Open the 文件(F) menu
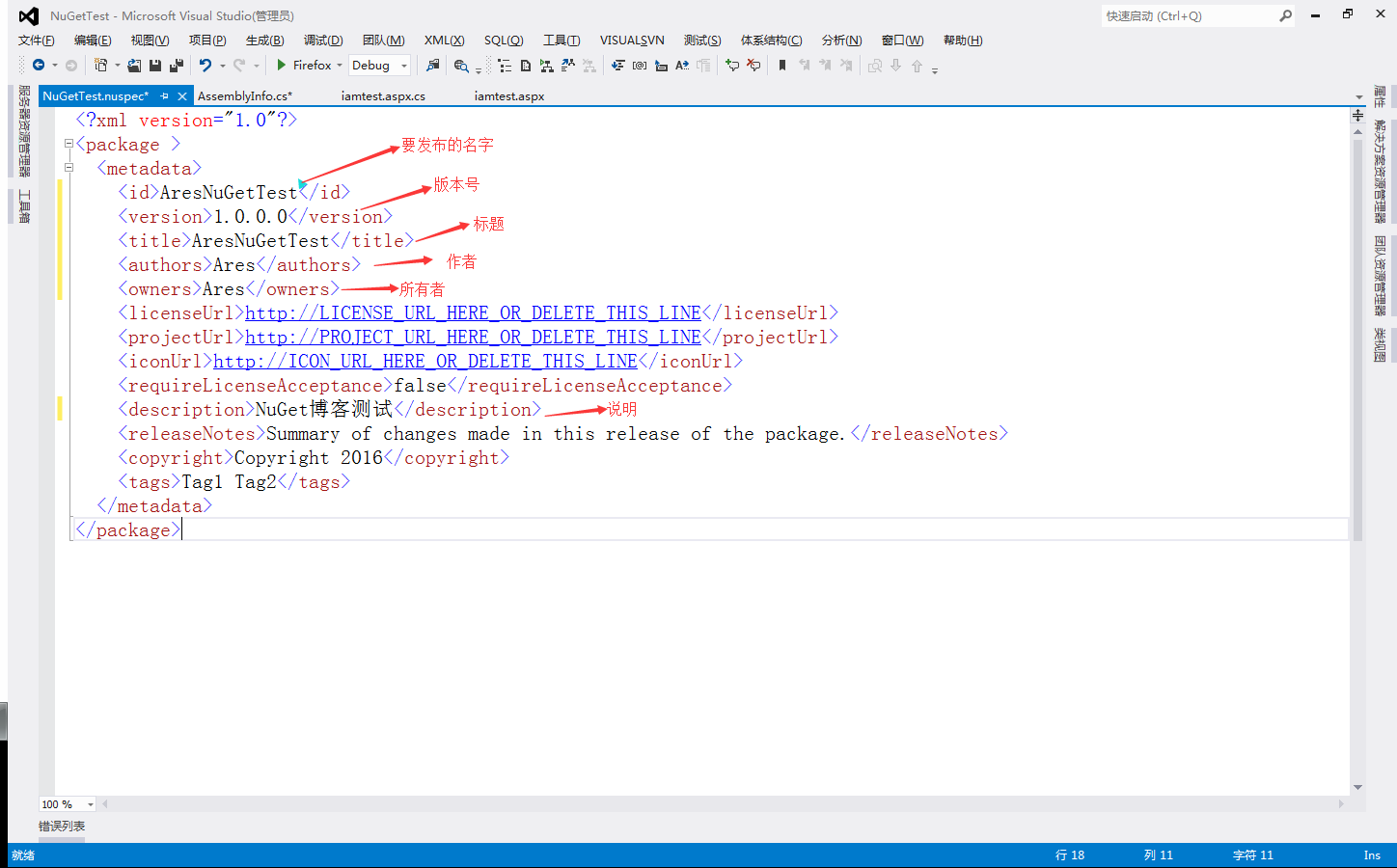Screen dimensions: 1397x868 tap(37, 41)
